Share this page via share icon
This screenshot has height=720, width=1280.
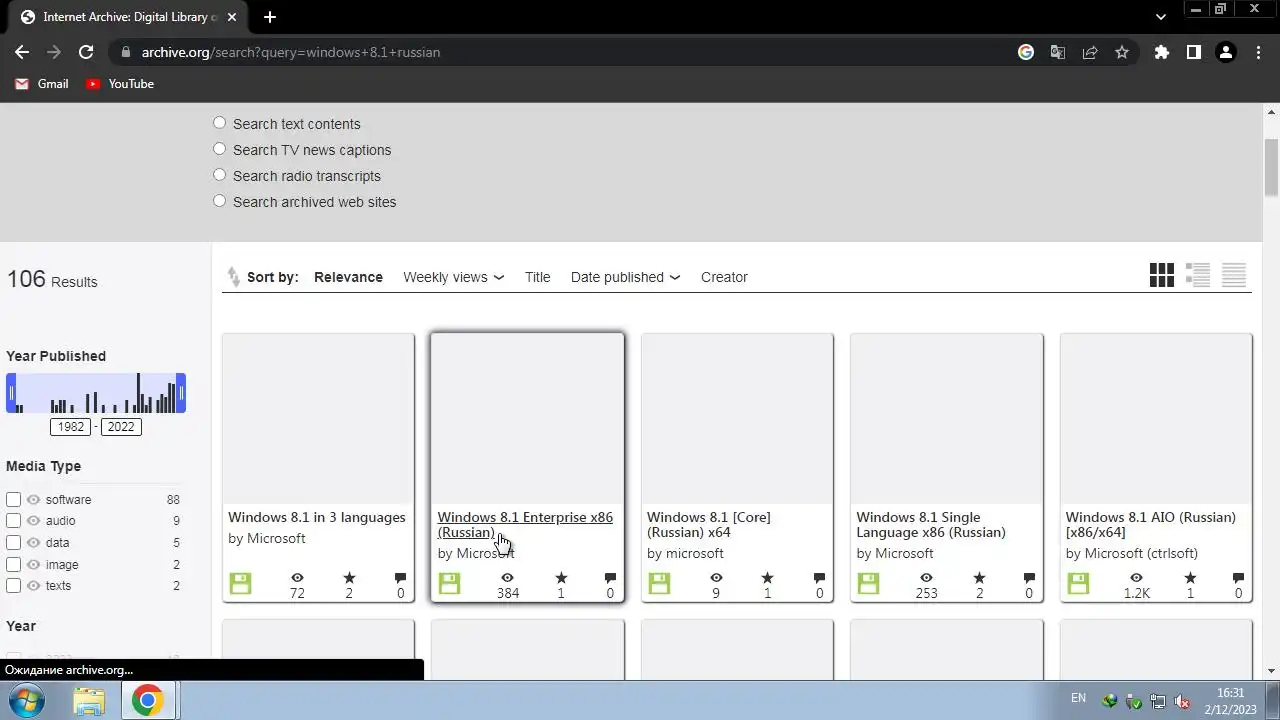pos(1090,52)
